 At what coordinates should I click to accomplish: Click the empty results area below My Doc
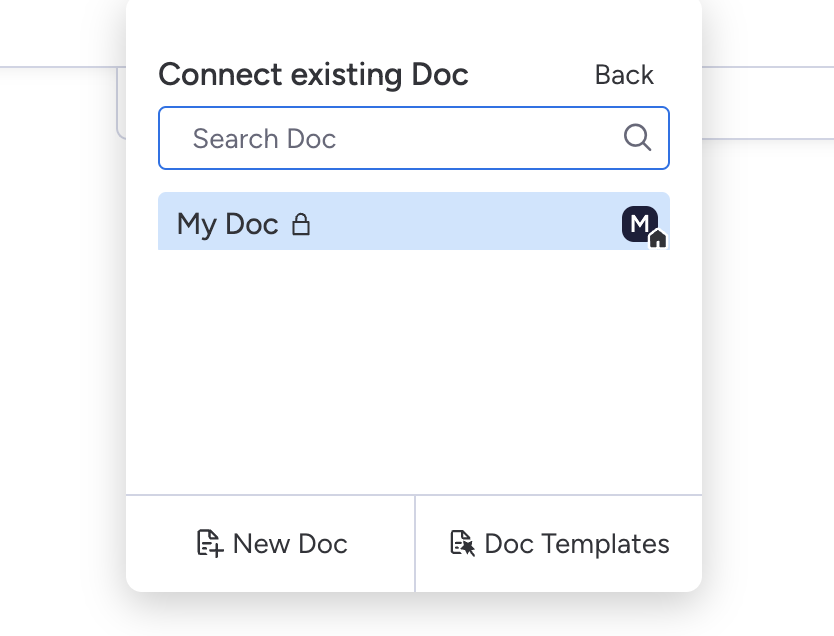(414, 370)
